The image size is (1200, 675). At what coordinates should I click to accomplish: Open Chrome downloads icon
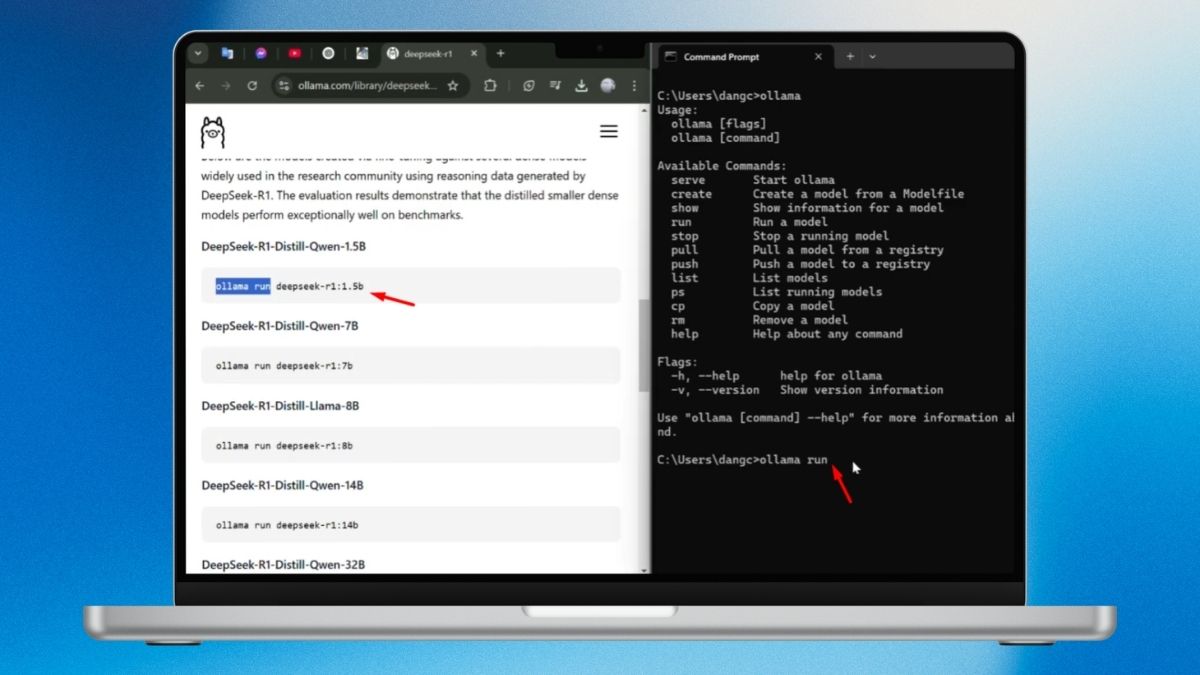[x=581, y=86]
